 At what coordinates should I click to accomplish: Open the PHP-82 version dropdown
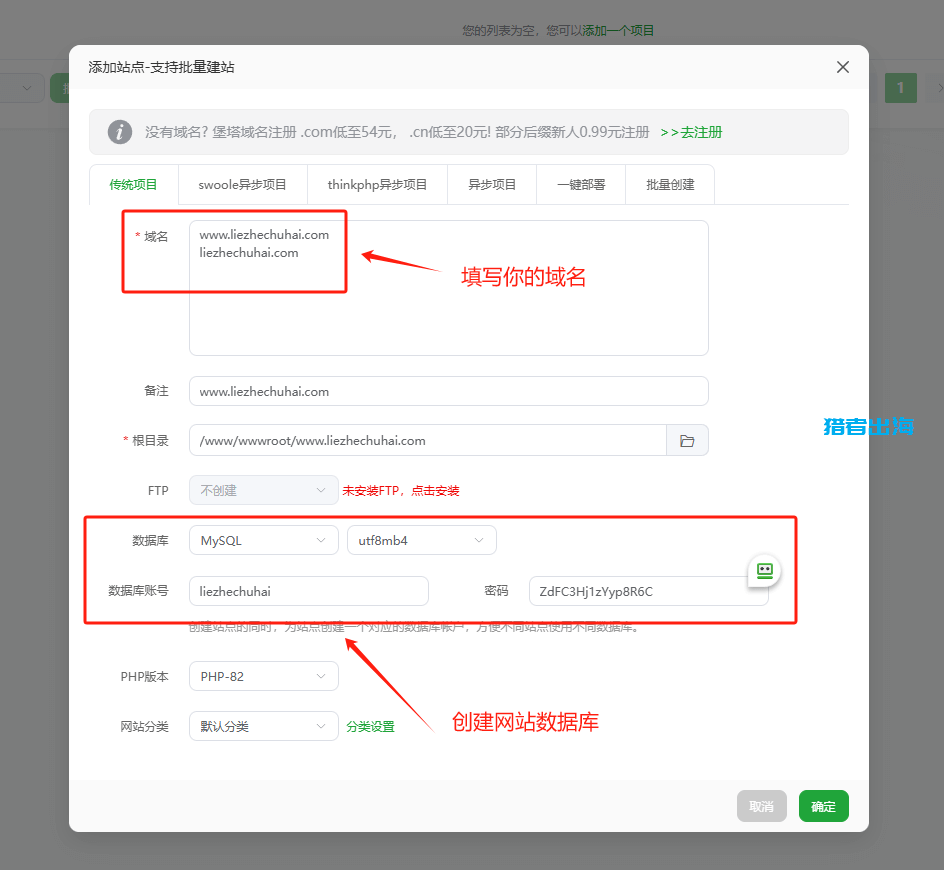[263, 677]
